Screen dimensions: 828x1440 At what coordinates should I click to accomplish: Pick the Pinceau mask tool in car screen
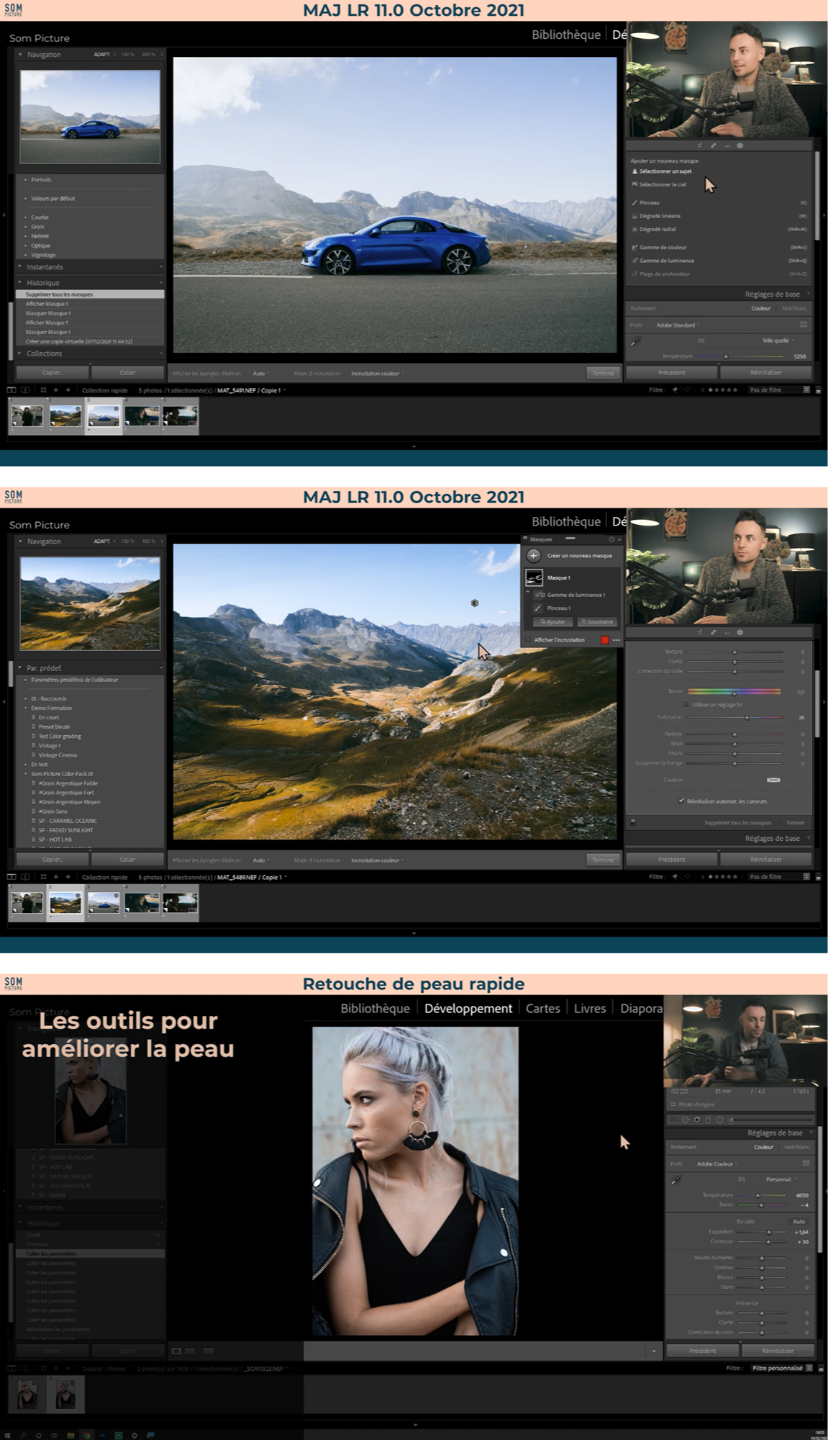[x=644, y=202]
